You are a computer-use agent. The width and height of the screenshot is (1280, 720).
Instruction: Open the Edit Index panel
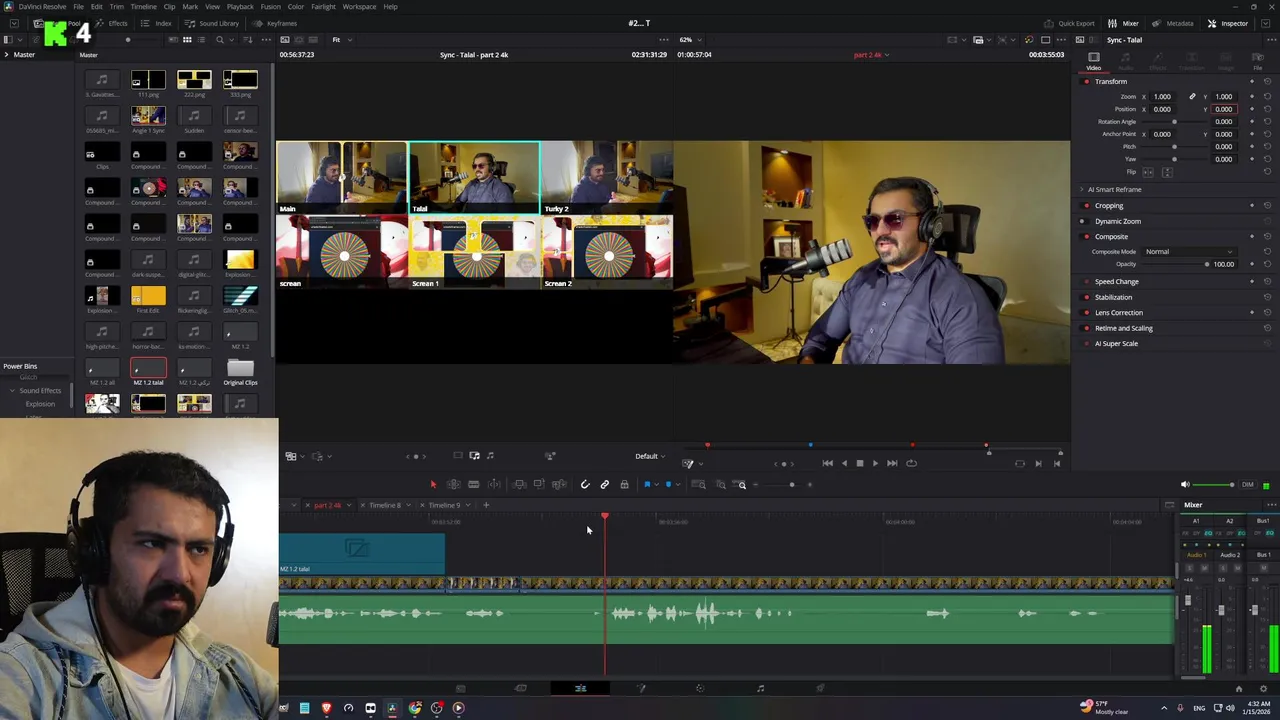pyautogui.click(x=158, y=23)
